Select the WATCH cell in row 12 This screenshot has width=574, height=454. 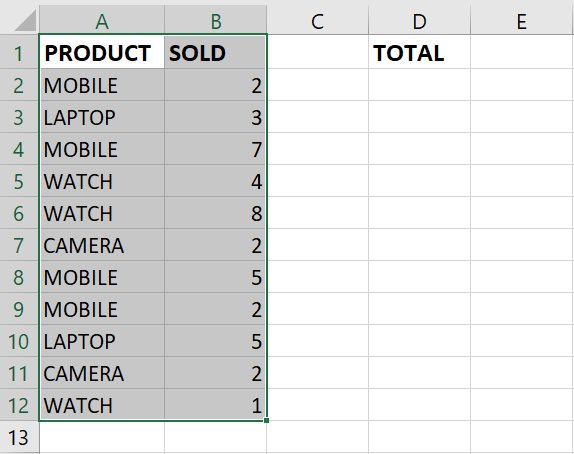(x=102, y=405)
